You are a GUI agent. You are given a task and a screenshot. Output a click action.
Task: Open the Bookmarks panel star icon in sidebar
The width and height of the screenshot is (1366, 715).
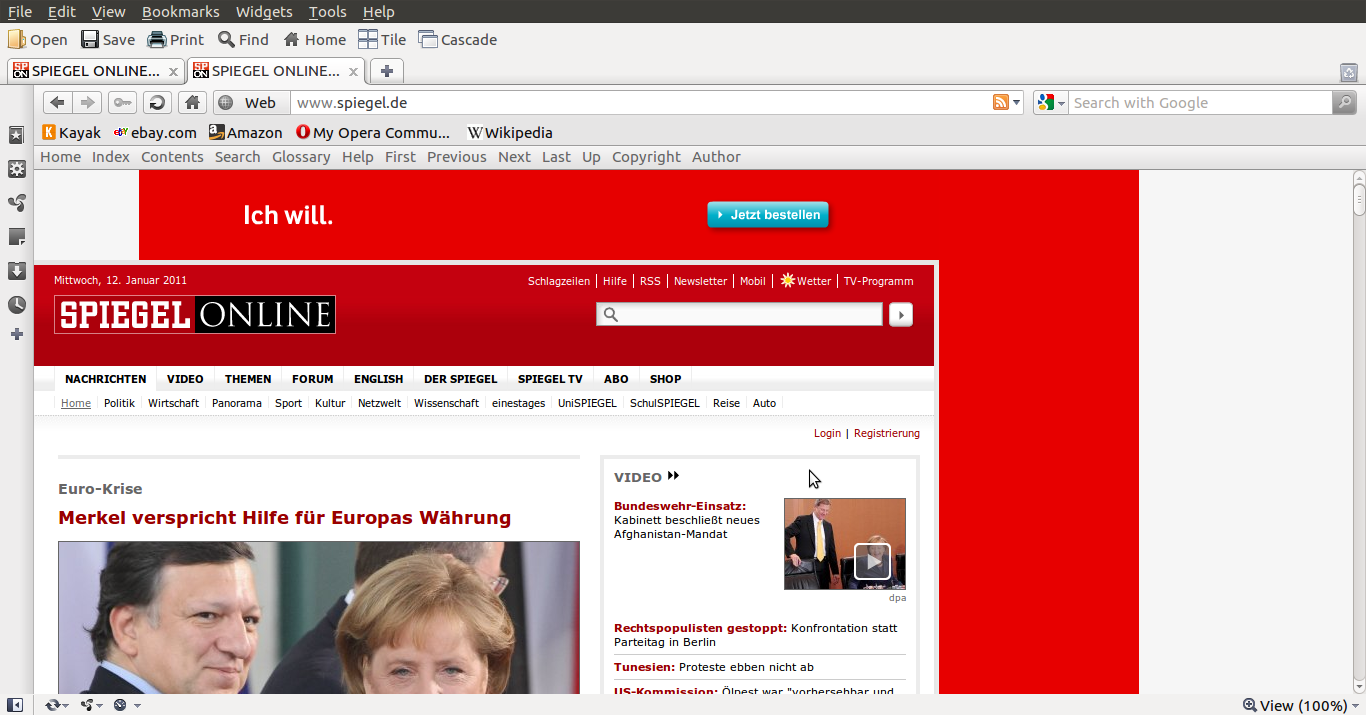click(16, 135)
